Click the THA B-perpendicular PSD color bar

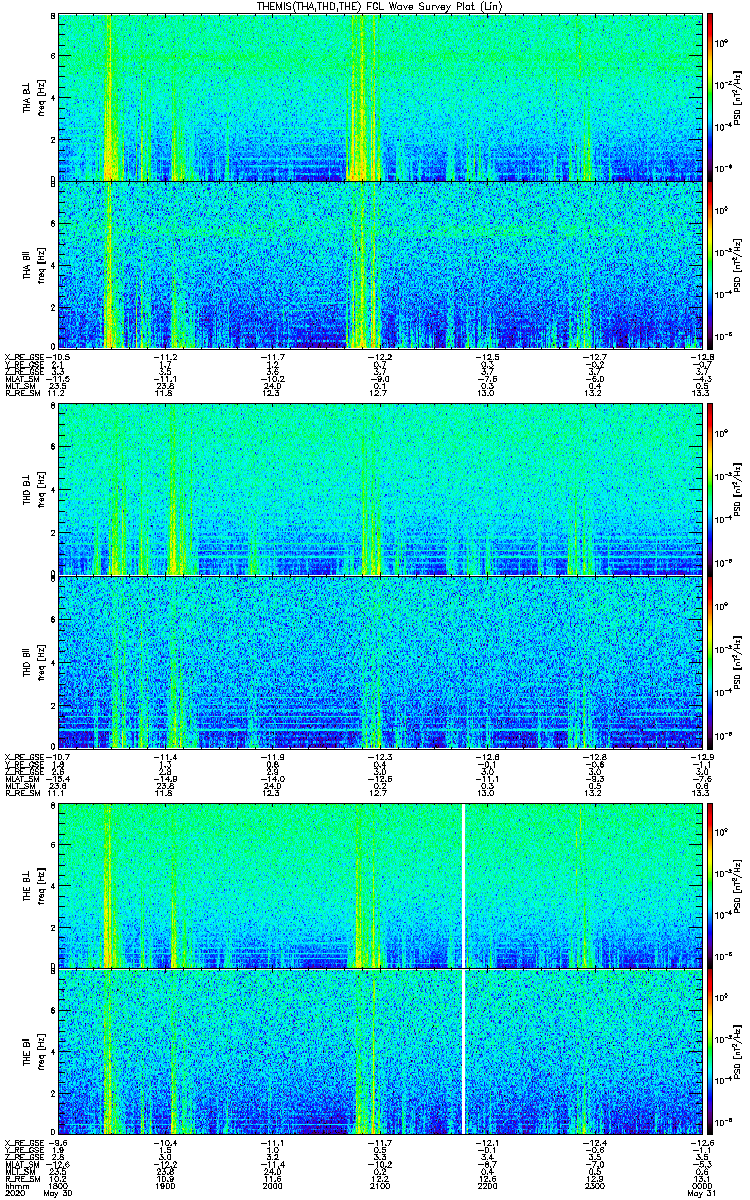point(710,97)
